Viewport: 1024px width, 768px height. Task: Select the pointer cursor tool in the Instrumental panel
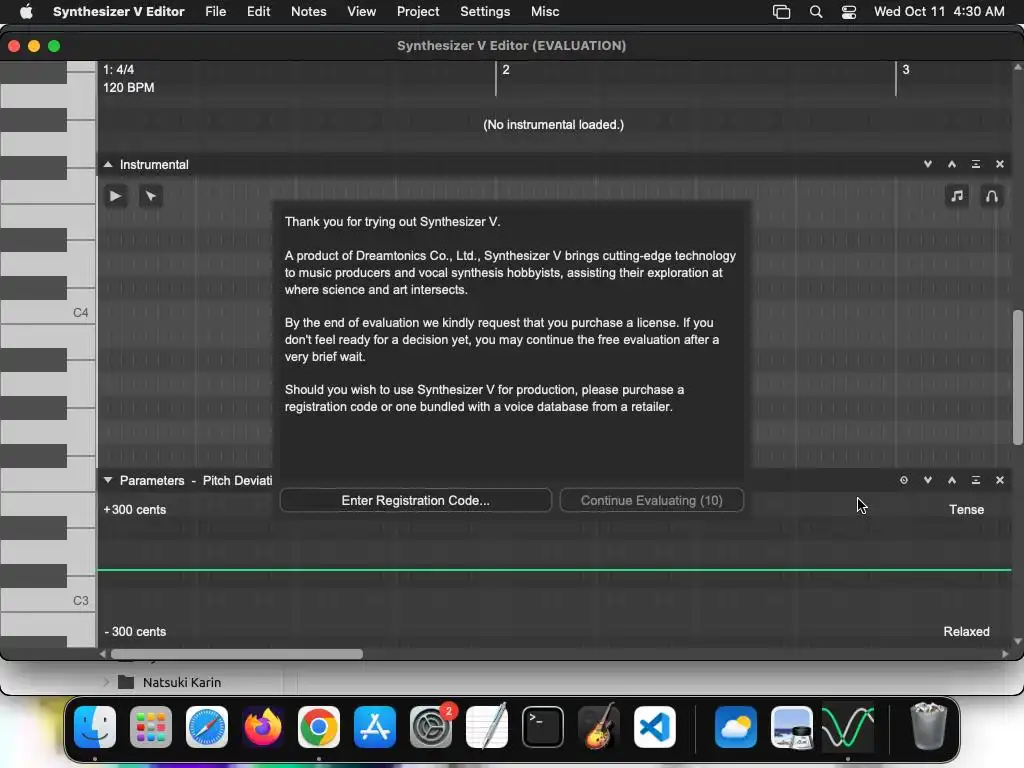(x=151, y=196)
